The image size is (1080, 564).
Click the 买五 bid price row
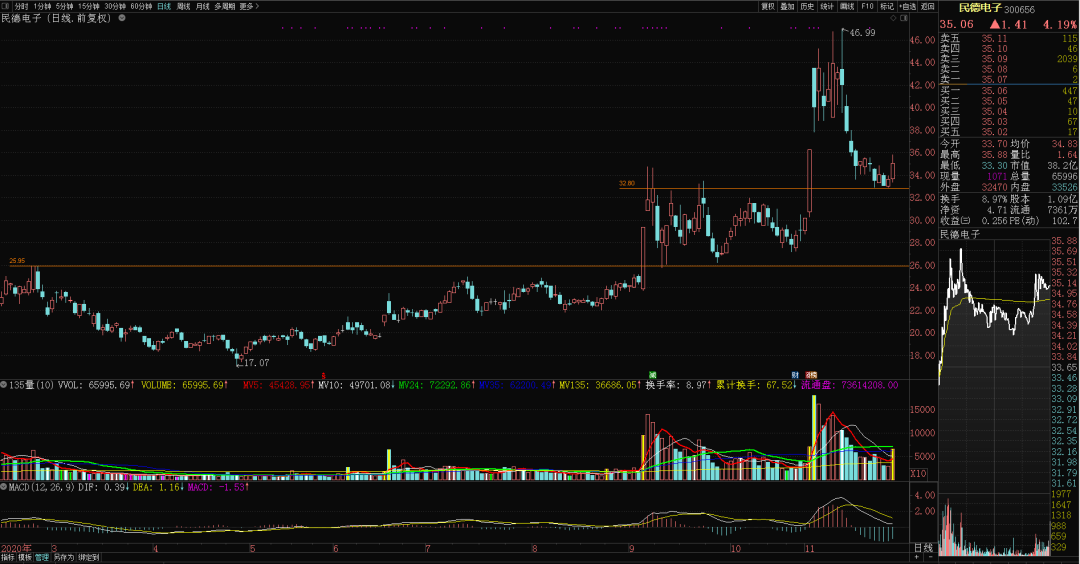coord(1008,132)
